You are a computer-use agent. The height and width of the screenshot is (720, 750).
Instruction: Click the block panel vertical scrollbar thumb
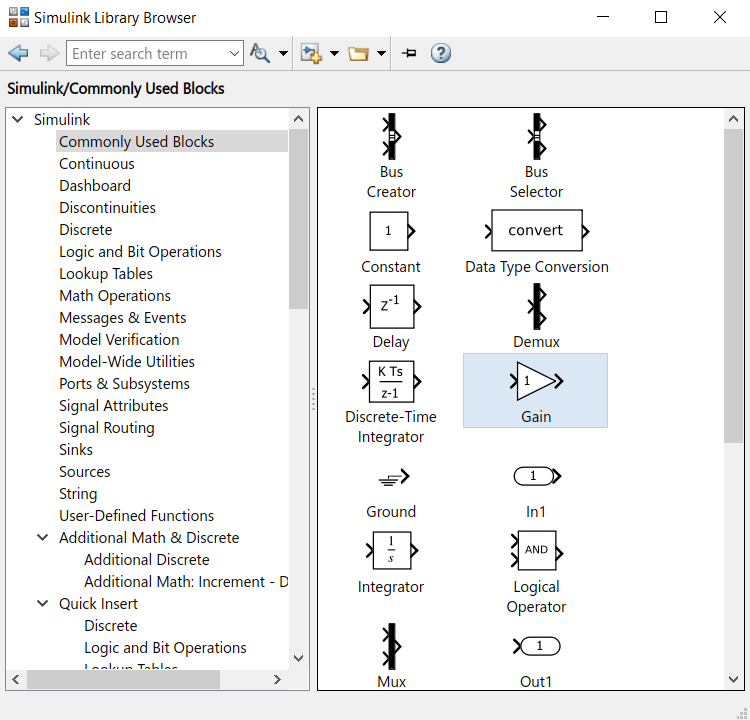733,286
